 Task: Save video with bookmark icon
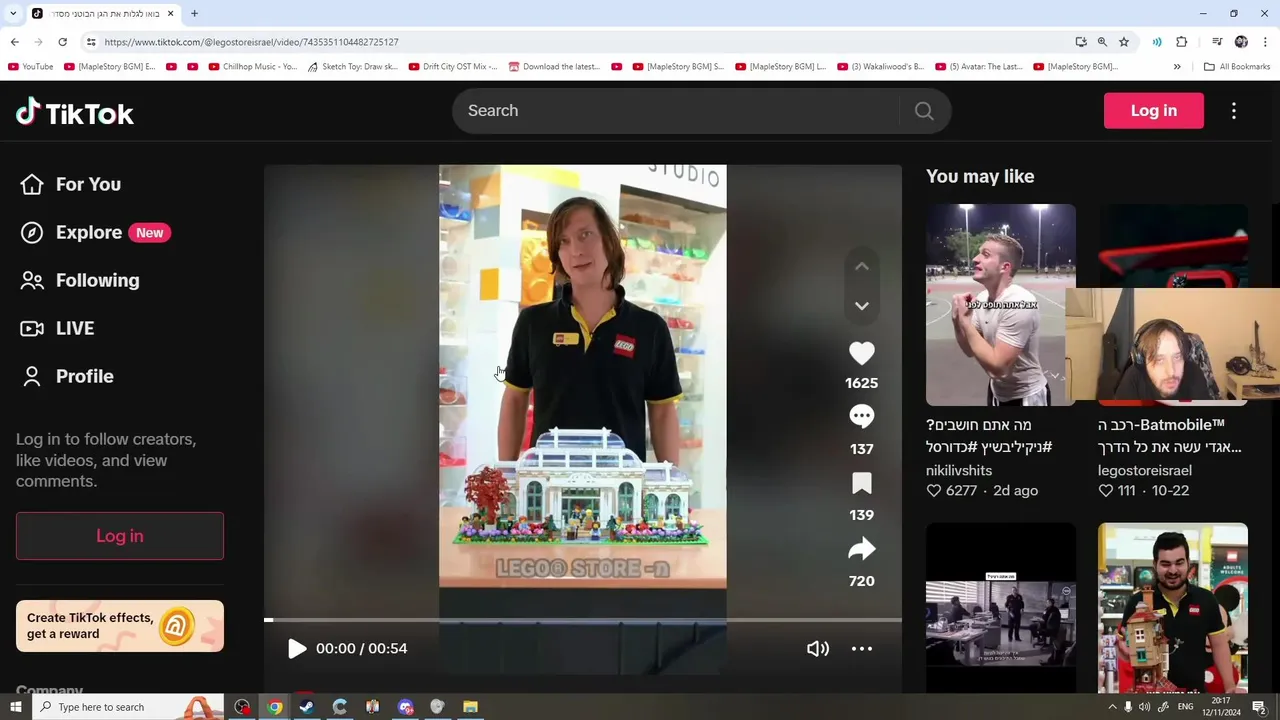(x=862, y=483)
